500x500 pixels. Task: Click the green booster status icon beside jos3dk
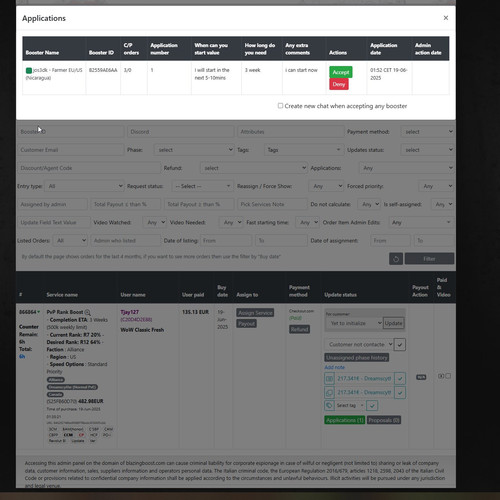29,70
